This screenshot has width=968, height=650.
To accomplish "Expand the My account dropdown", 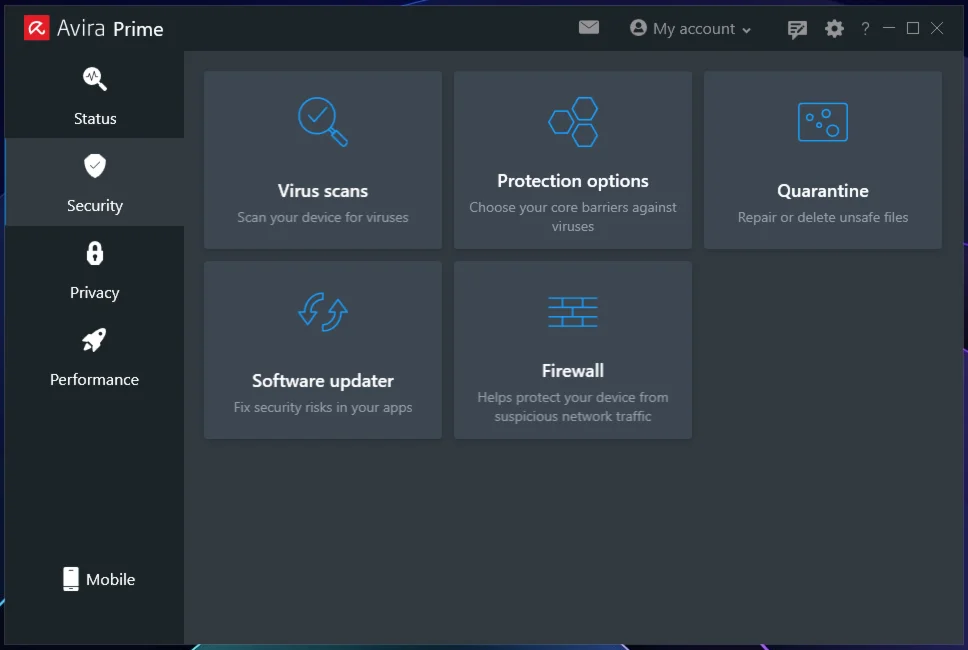I will click(x=691, y=29).
